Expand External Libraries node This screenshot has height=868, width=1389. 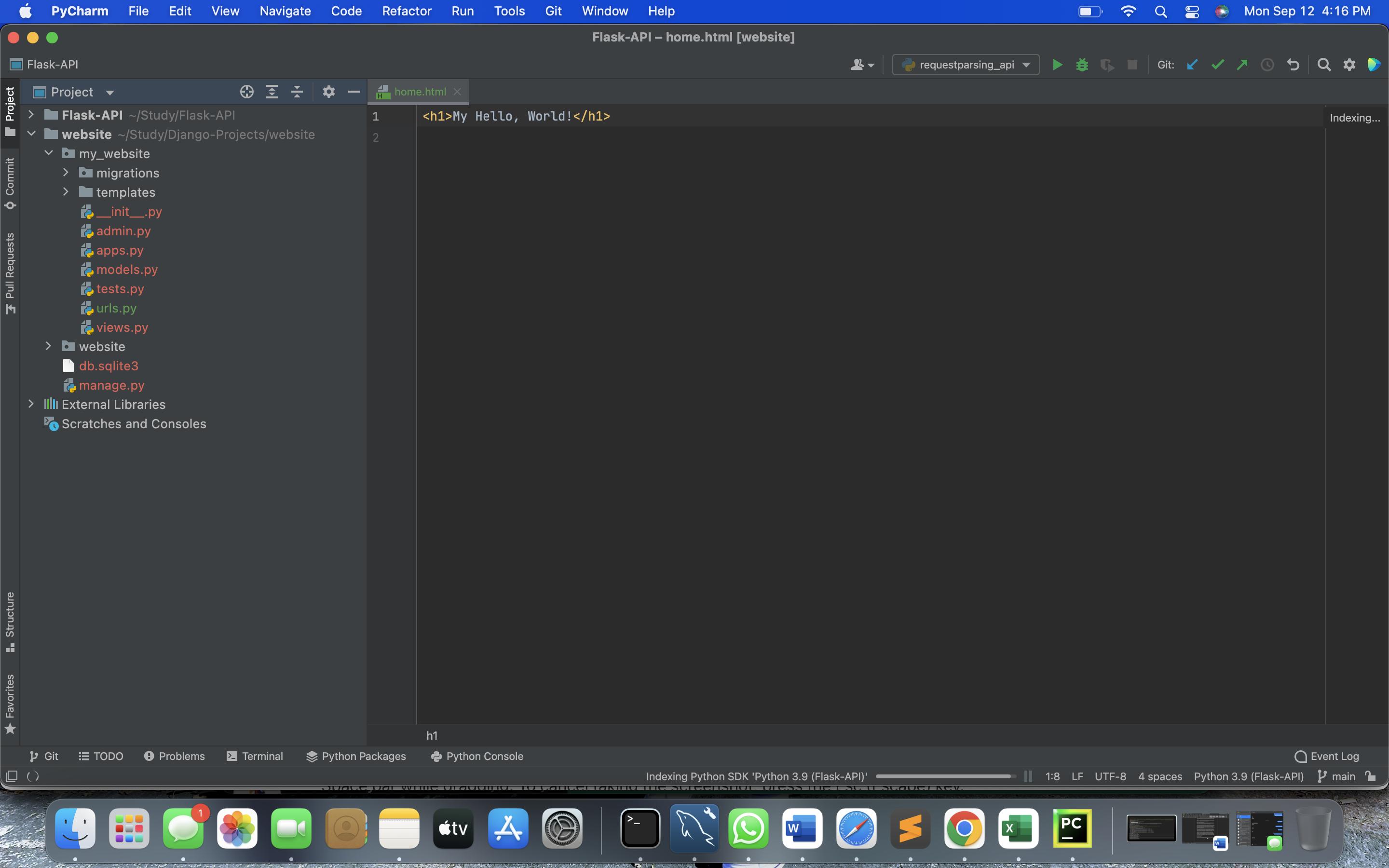(31, 404)
